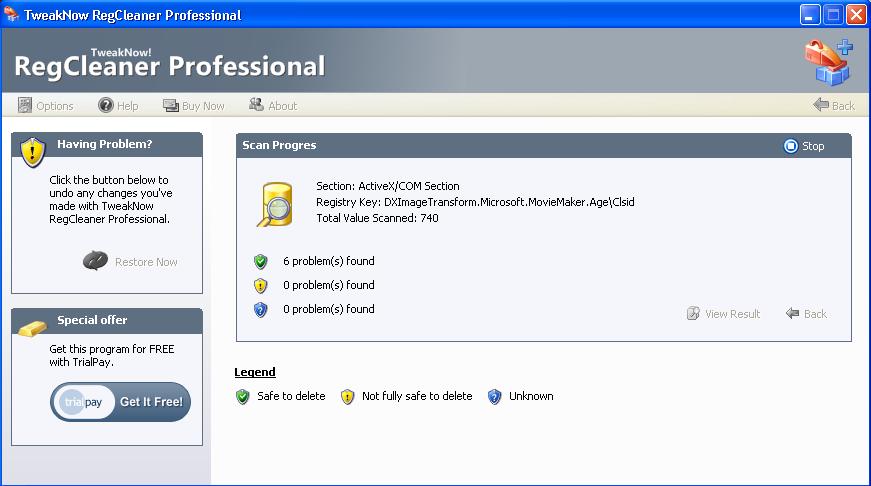Click the toolbar Back arrow icon
The image size is (871, 486).
tap(820, 104)
